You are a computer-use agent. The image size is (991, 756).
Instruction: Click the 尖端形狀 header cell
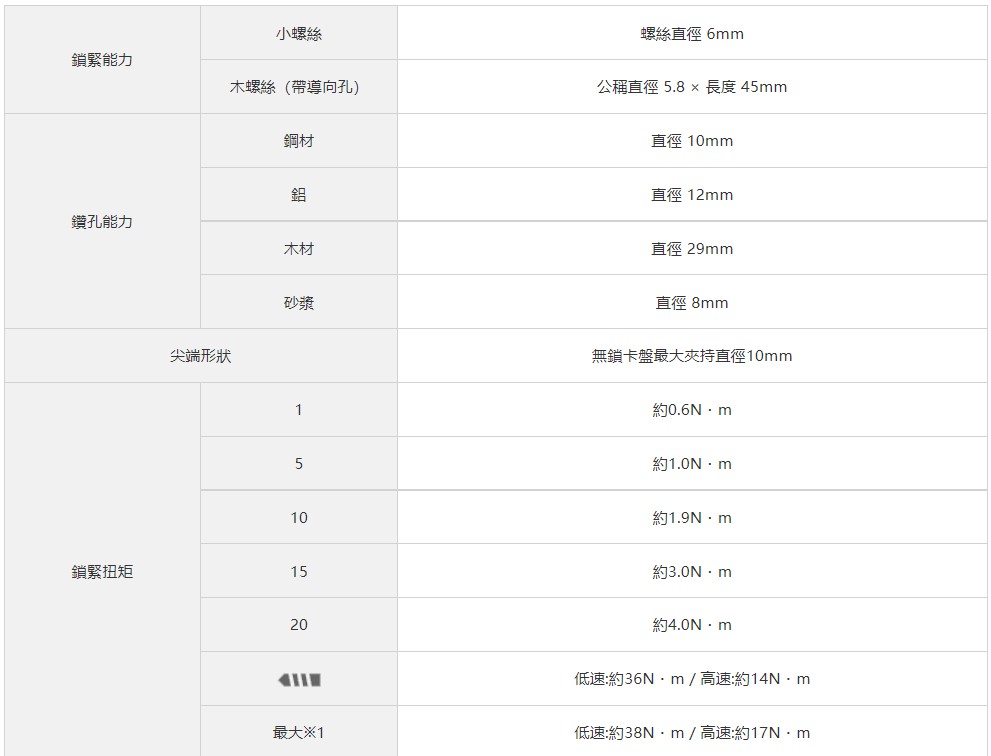click(200, 356)
